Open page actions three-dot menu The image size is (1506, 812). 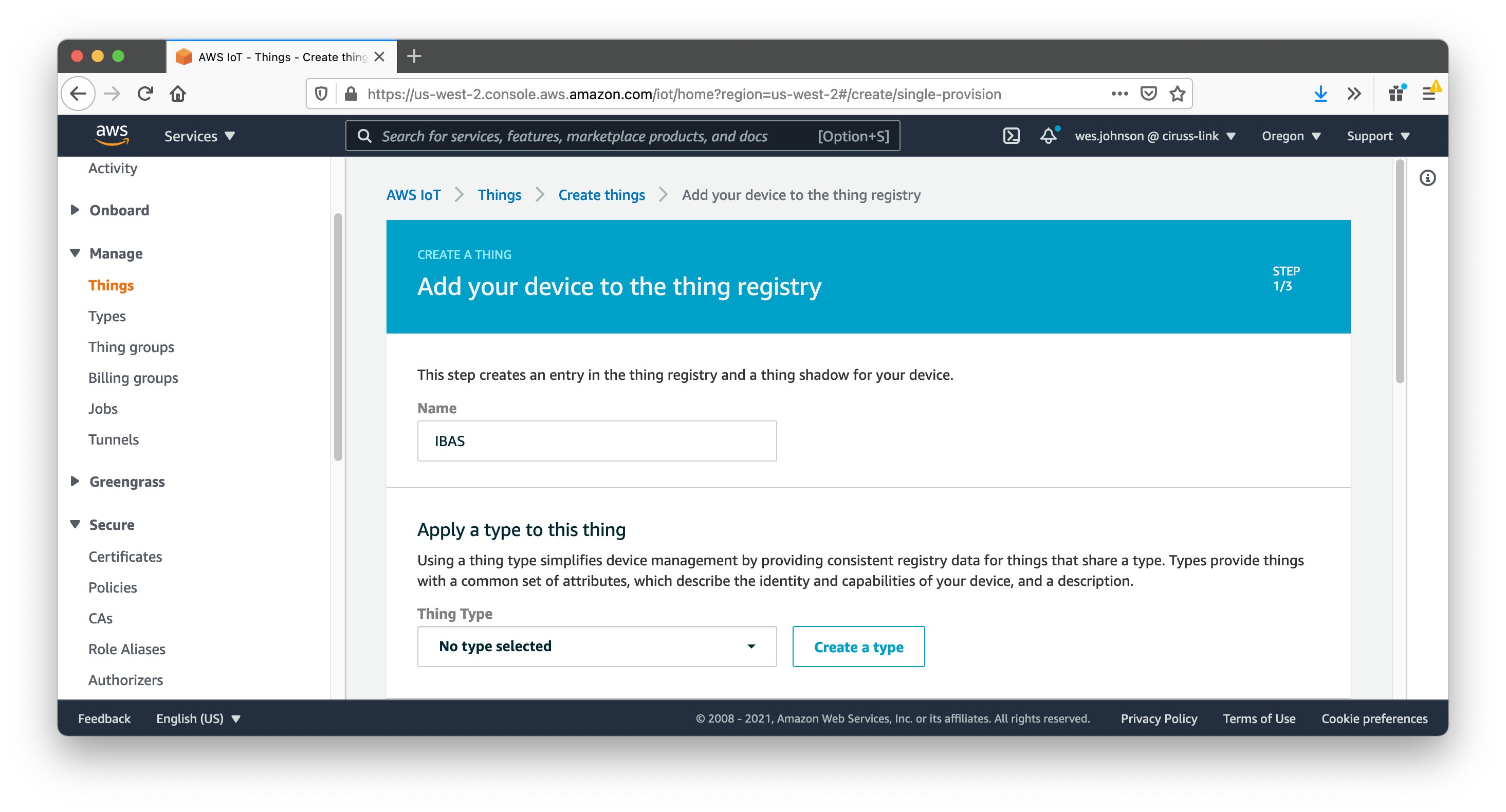point(1119,94)
